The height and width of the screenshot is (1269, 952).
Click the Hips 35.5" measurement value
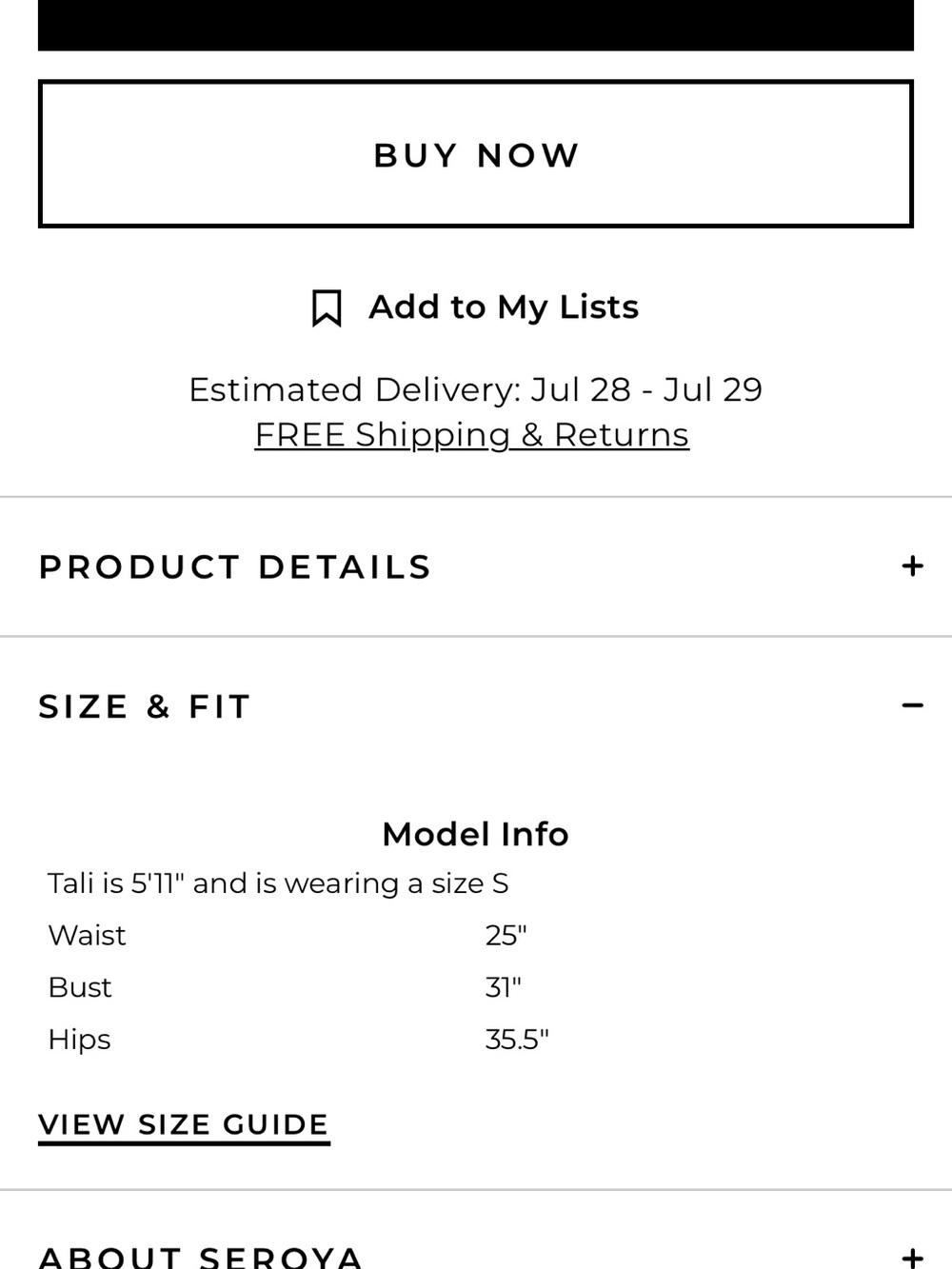[517, 1039]
